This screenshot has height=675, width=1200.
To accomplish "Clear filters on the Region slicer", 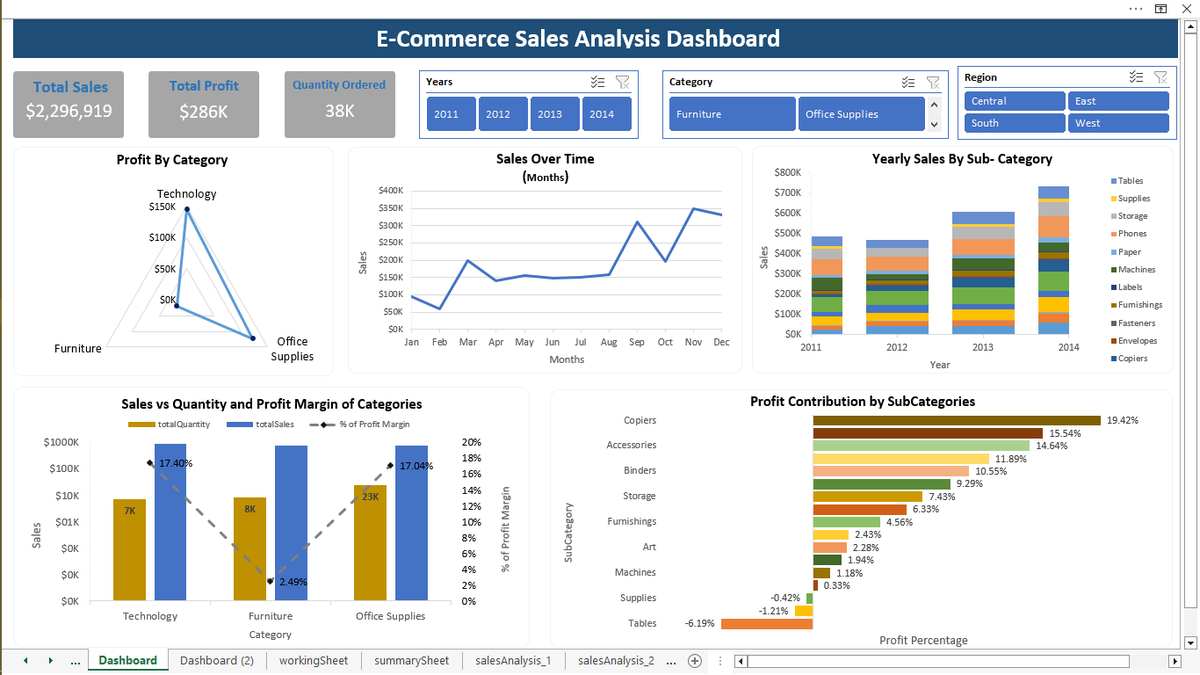I will 1160,77.
